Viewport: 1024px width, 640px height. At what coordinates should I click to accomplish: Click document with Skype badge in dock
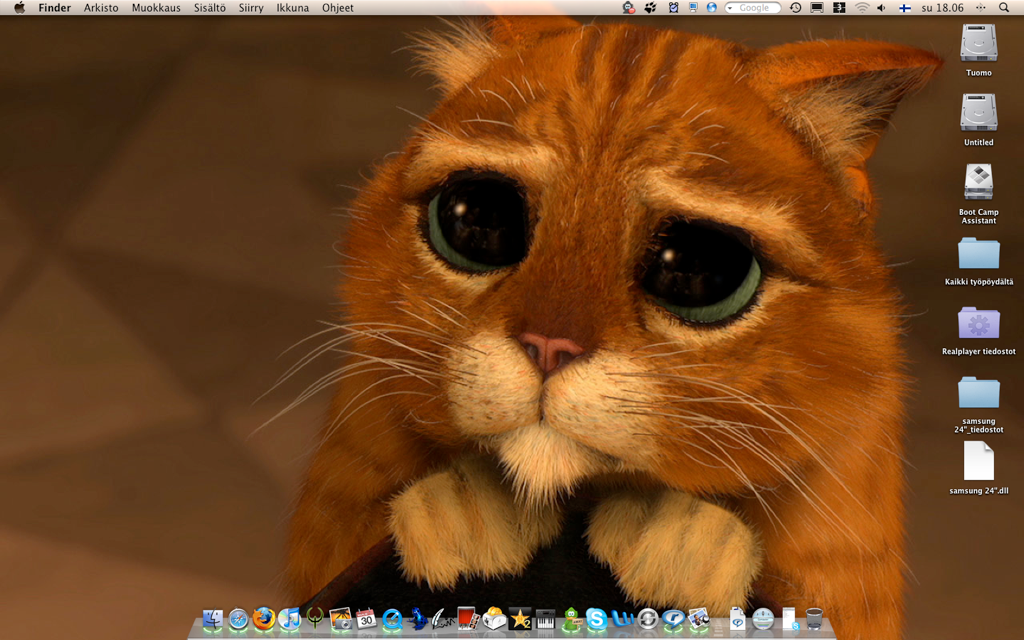tap(789, 618)
